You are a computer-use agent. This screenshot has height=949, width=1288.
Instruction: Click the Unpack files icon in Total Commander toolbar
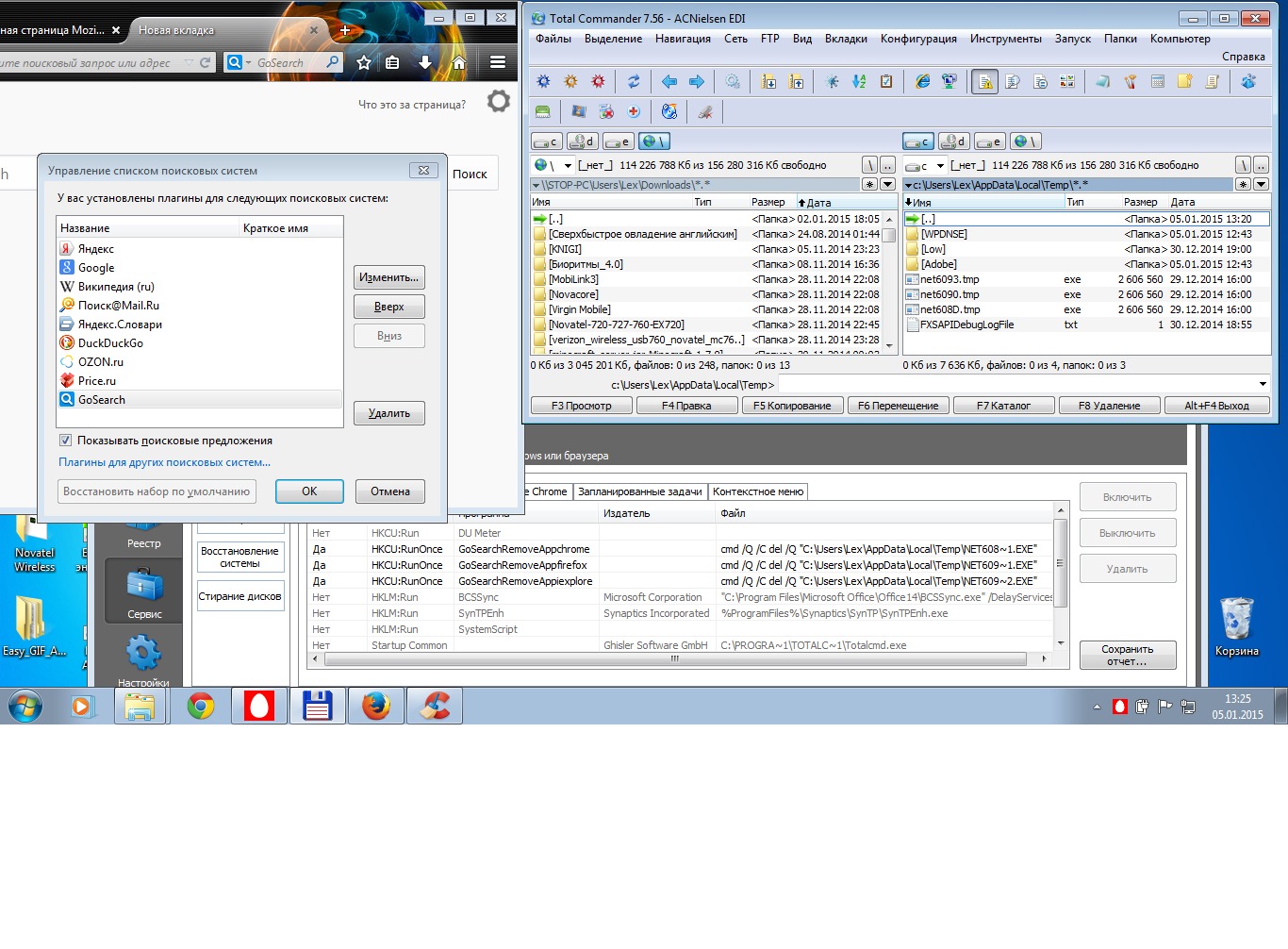click(797, 82)
